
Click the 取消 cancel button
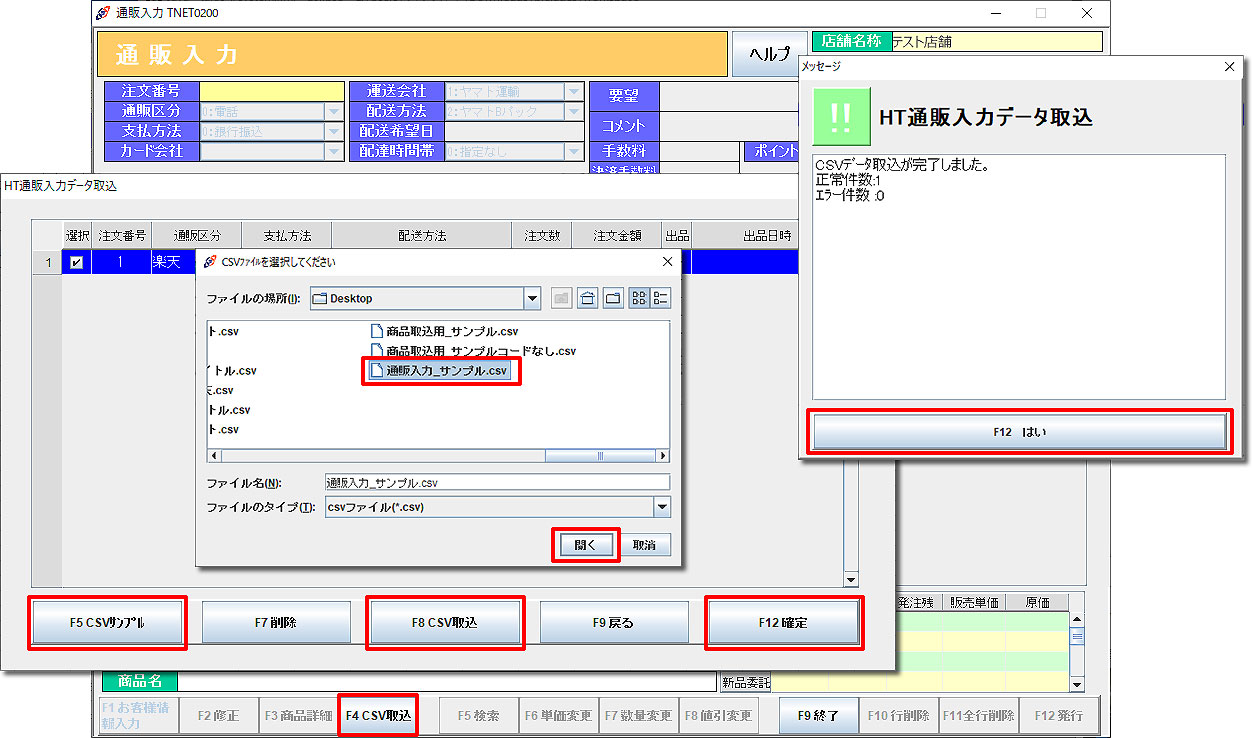coord(645,545)
